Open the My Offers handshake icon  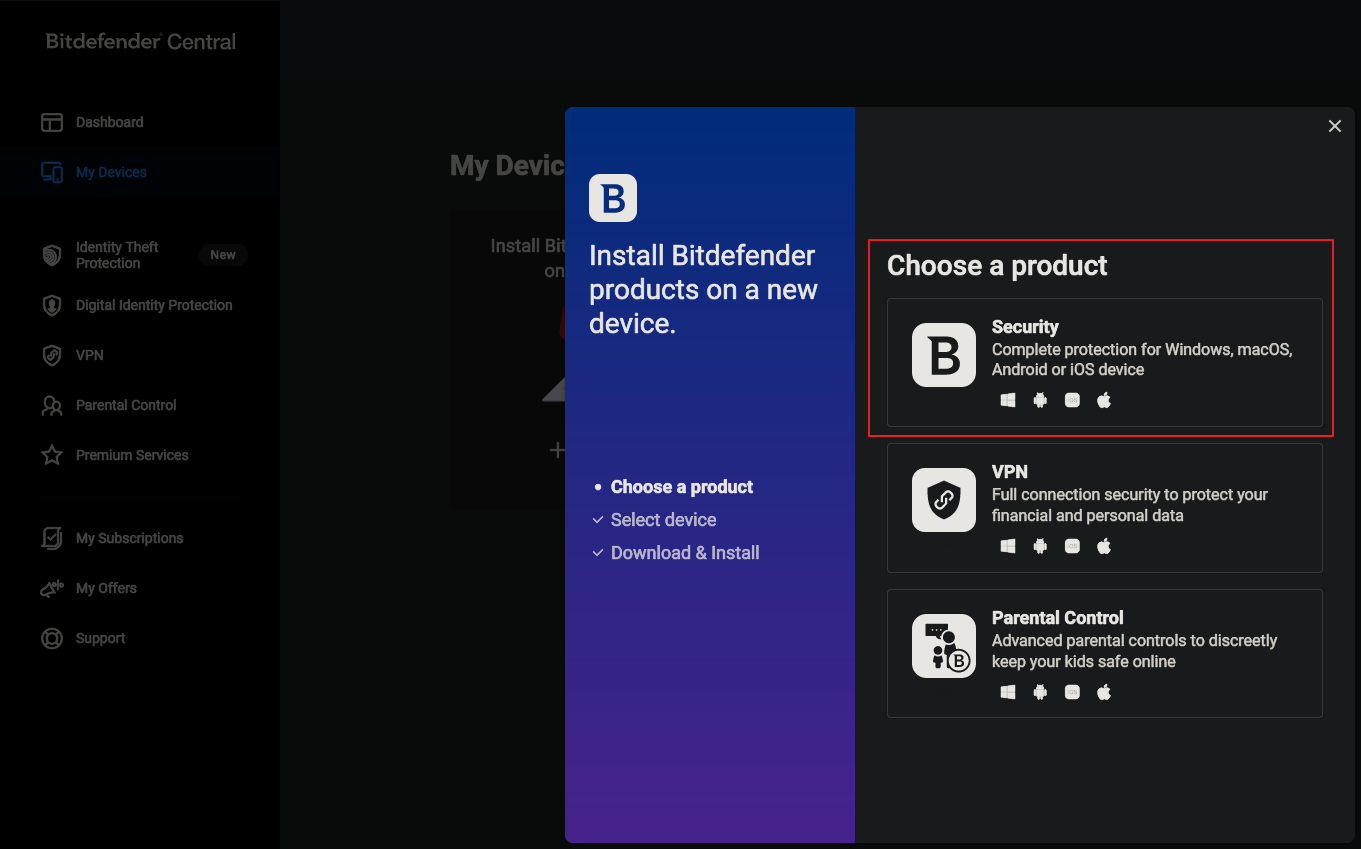click(52, 588)
